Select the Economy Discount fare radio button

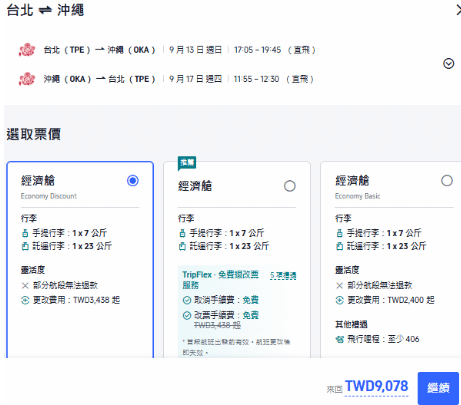[133, 181]
